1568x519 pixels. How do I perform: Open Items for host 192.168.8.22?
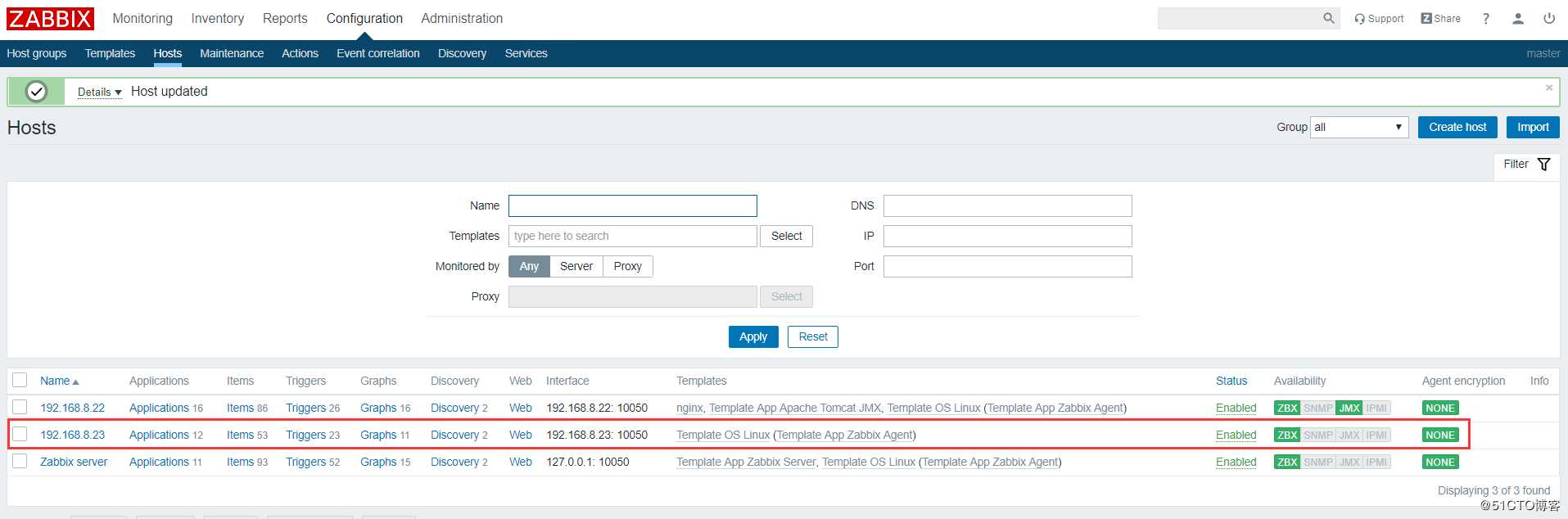(240, 408)
